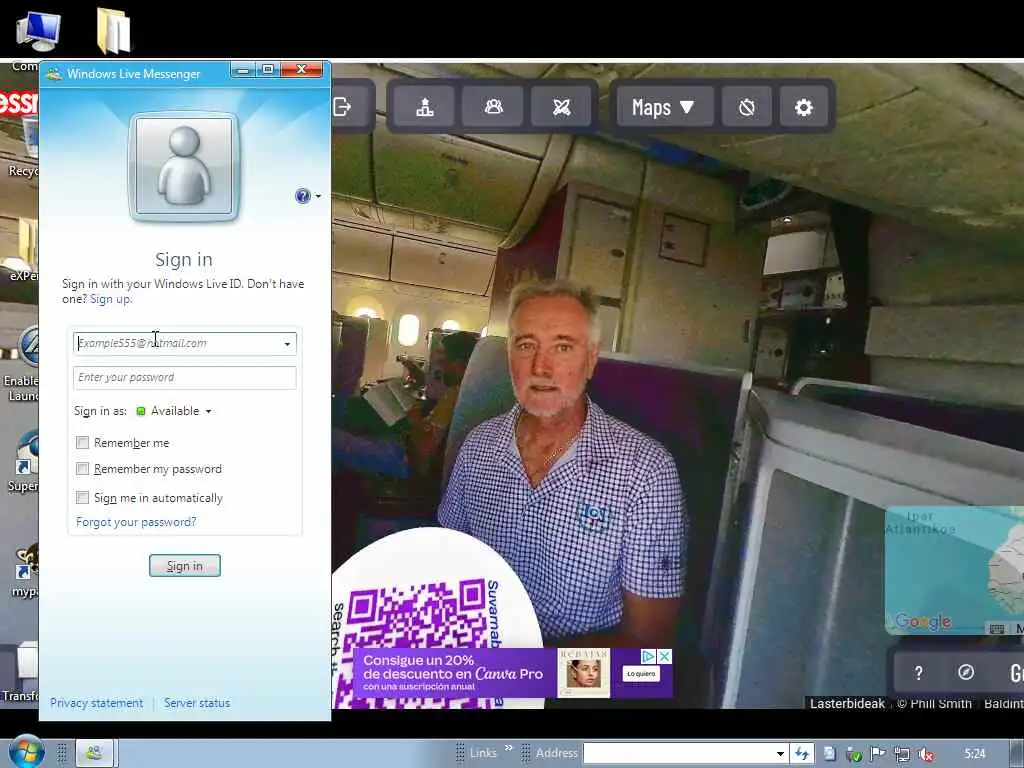Click the Computer desktop icon
This screenshot has width=1024, height=768.
[x=38, y=31]
